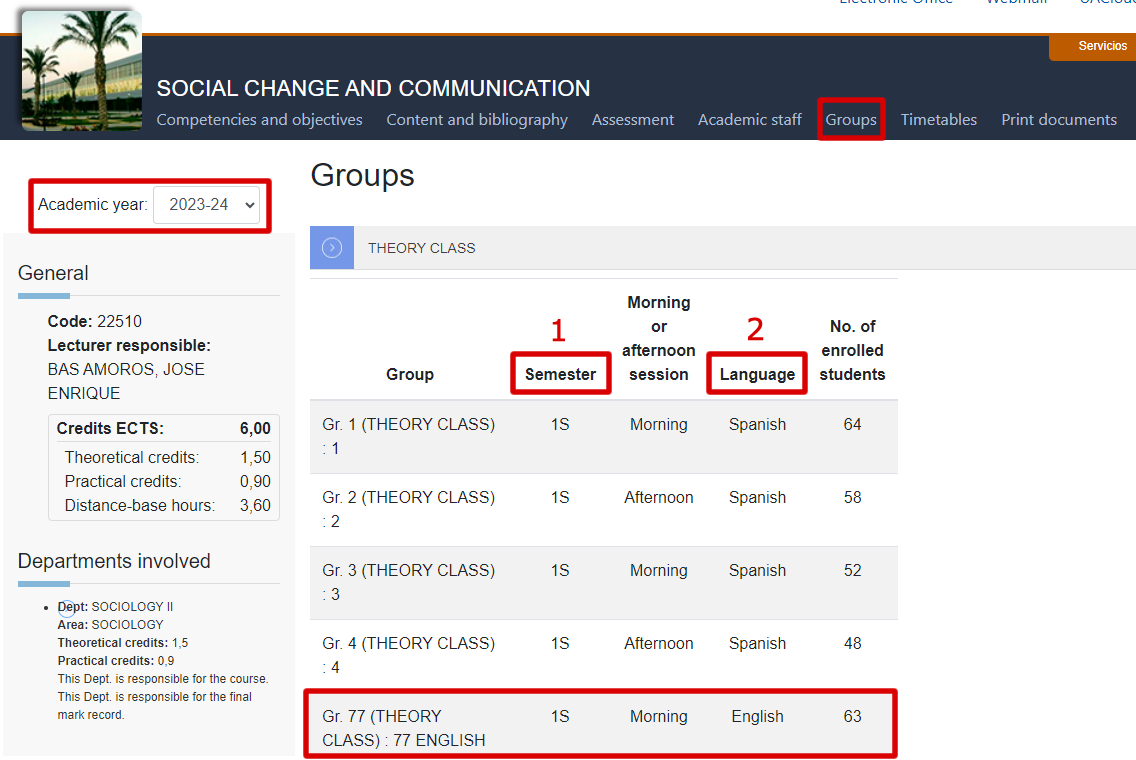Click the No. of enrolled students header
The height and width of the screenshot is (760, 1136).
(852, 351)
